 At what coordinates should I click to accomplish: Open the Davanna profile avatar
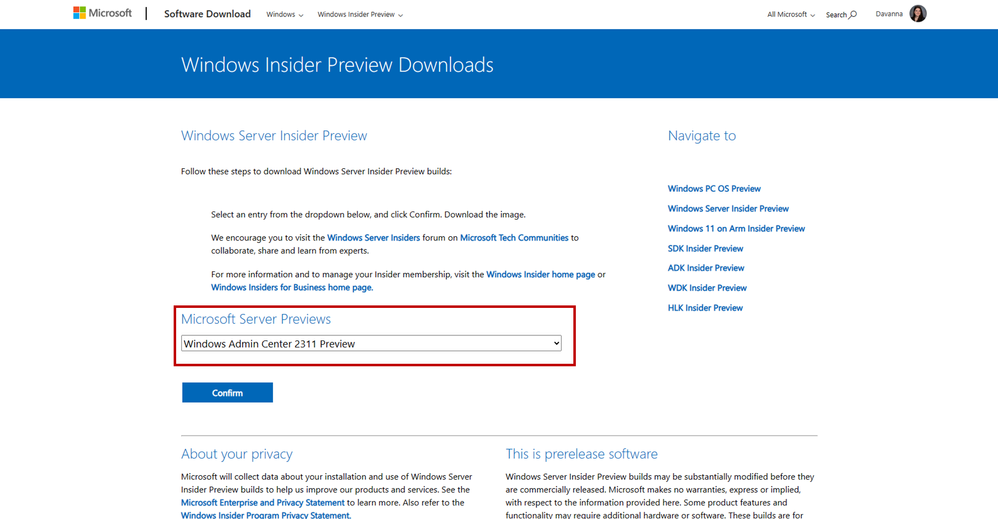pos(918,13)
